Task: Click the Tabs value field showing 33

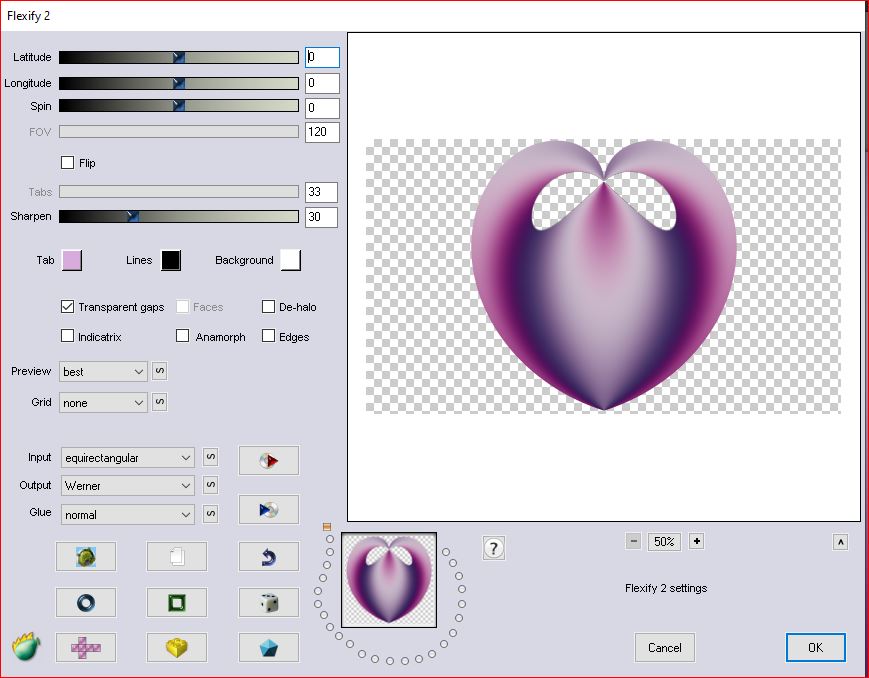Action: (x=321, y=192)
